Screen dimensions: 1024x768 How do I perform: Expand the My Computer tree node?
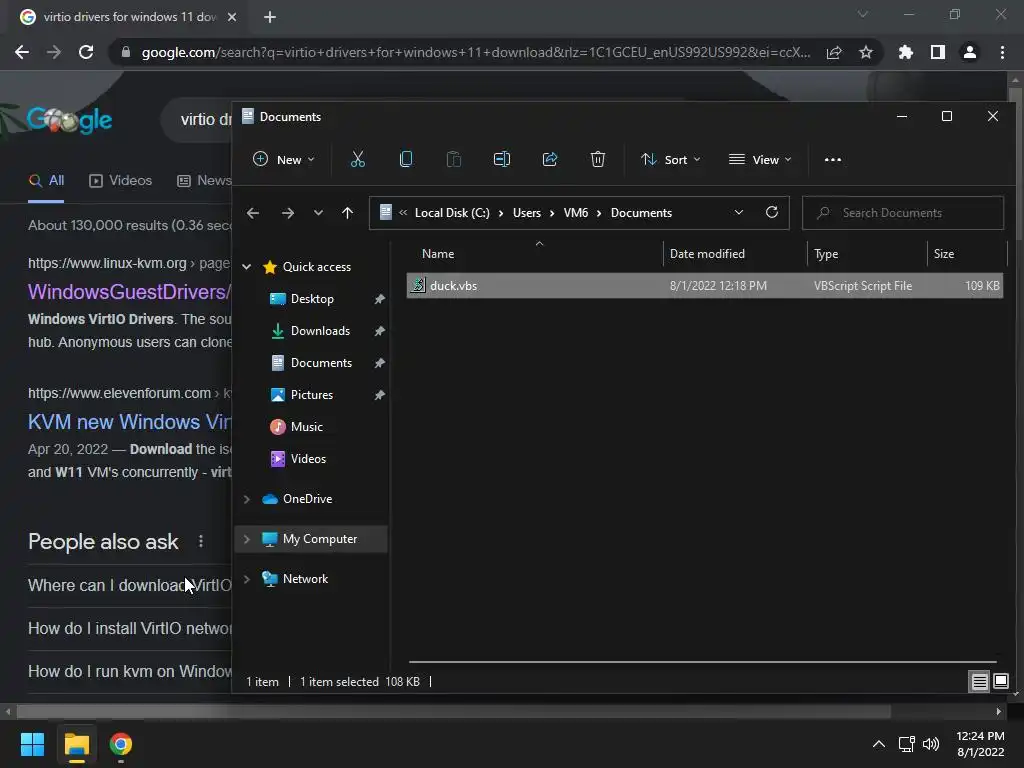tap(246, 539)
